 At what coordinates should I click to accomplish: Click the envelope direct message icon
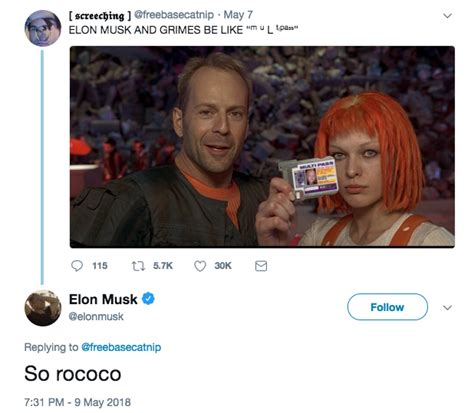[x=261, y=266]
